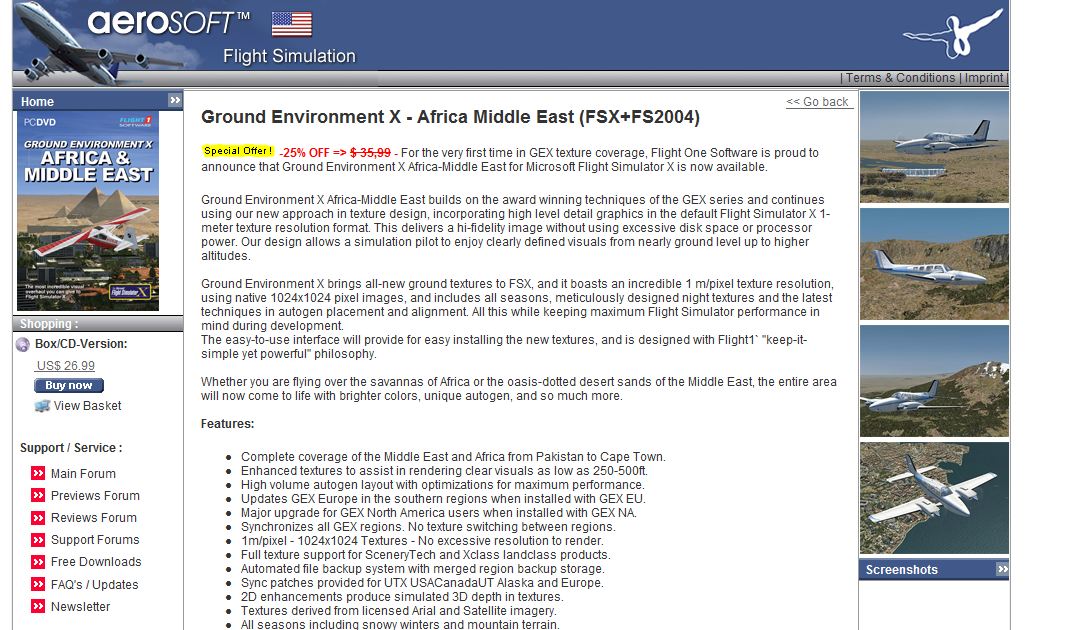The width and height of the screenshot is (1078, 630).
Task: Open screenshot thumbnail of plane near snowy mountain
Action: pos(934,381)
